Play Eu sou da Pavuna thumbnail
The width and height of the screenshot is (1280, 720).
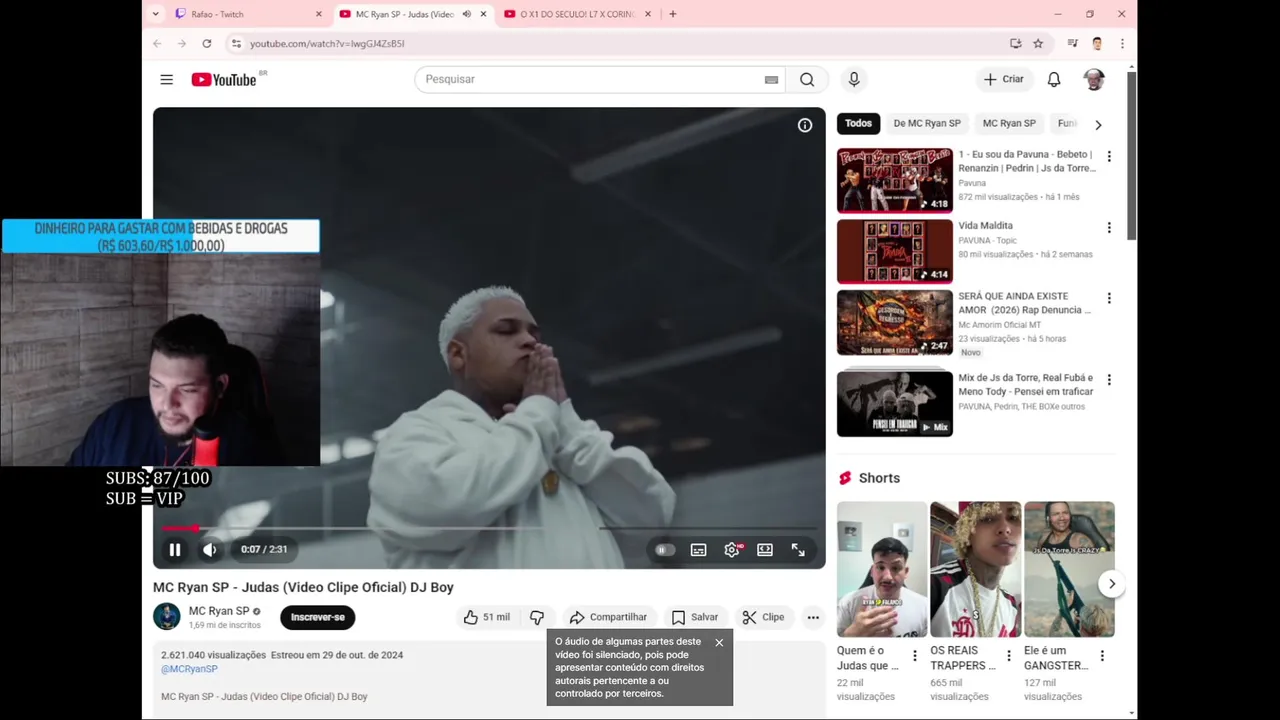[x=895, y=181]
